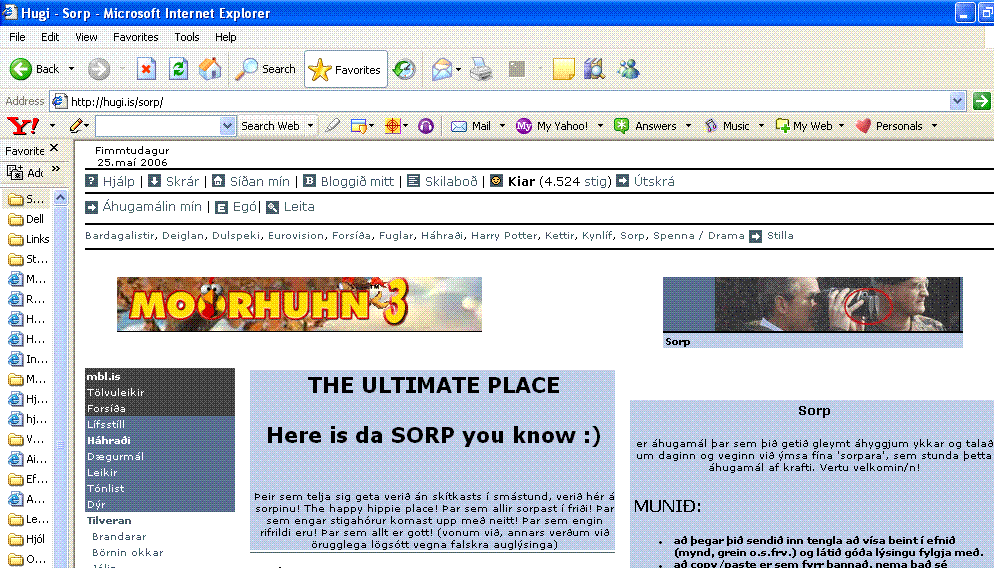Go to the Home page icon
The width and height of the screenshot is (994, 568).
pos(210,69)
